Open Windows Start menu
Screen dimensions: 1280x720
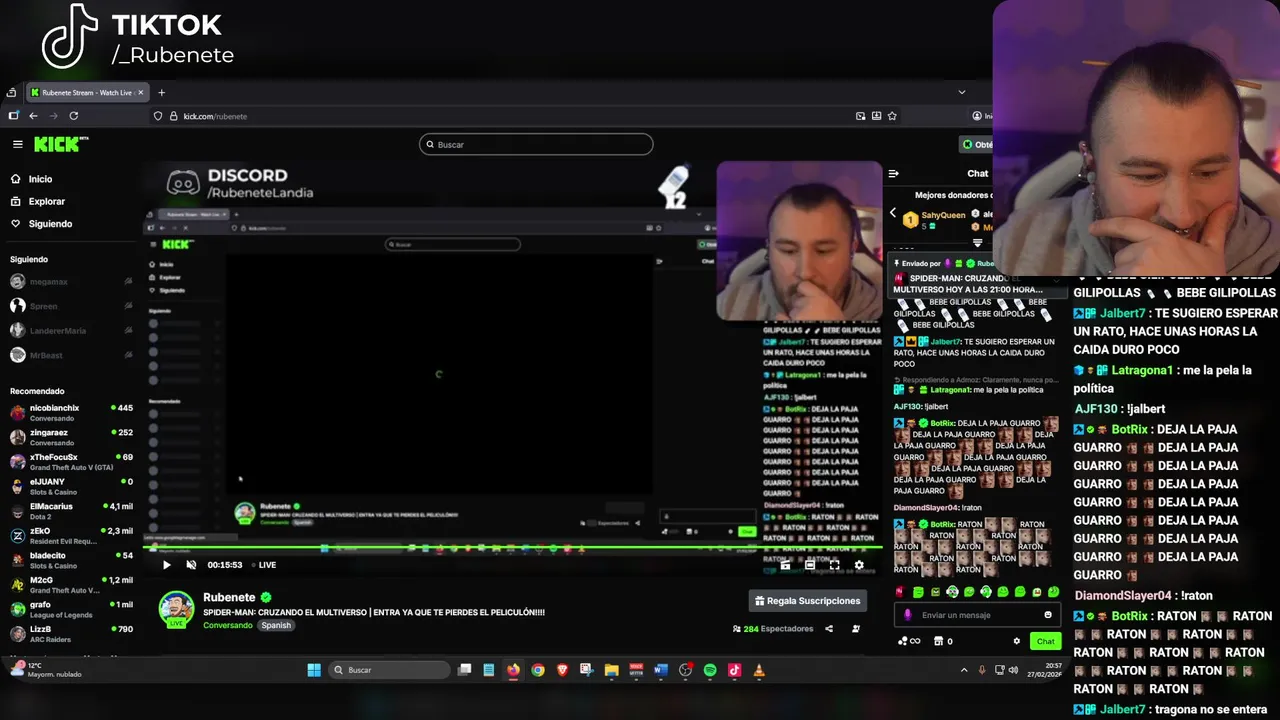coord(314,670)
